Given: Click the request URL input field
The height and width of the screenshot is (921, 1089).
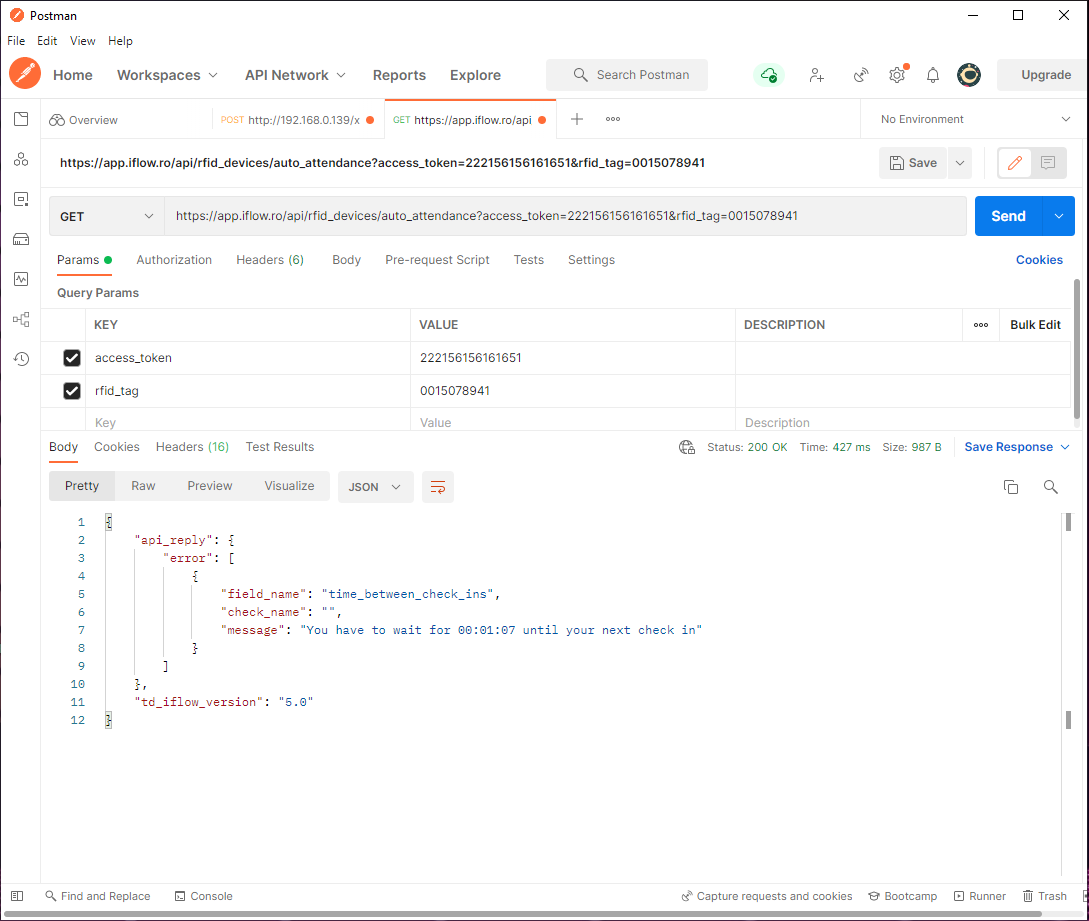Looking at the screenshot, I should click(565, 217).
